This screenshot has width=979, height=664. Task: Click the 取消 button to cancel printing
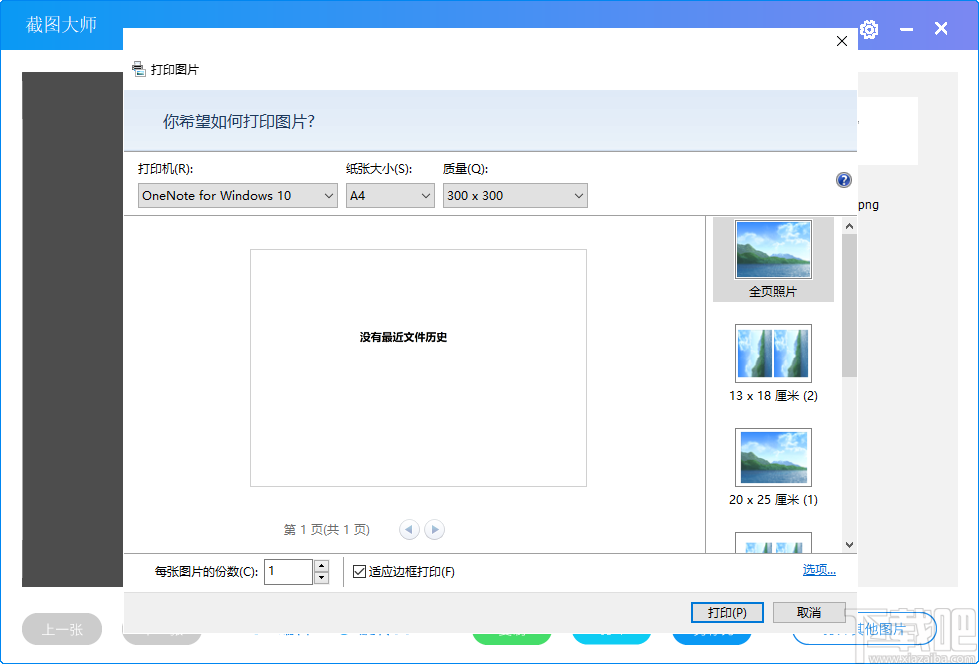(x=809, y=612)
